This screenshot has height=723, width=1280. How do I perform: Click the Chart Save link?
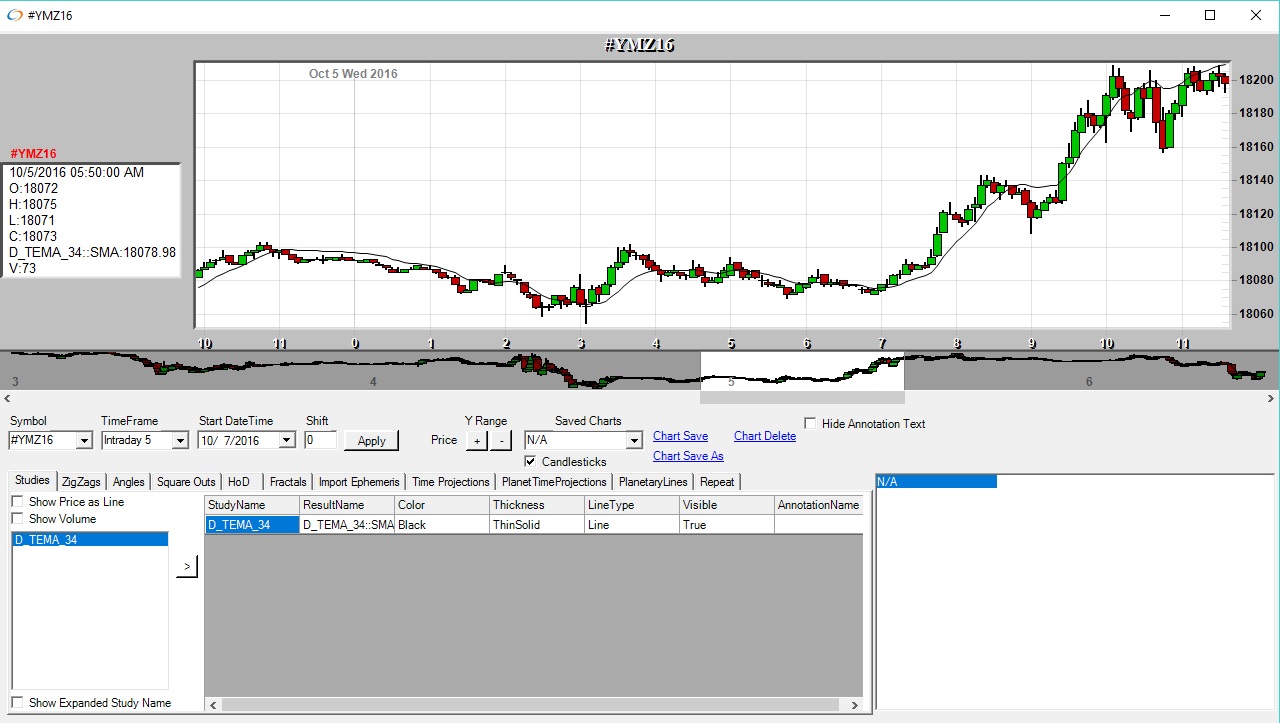pos(680,436)
